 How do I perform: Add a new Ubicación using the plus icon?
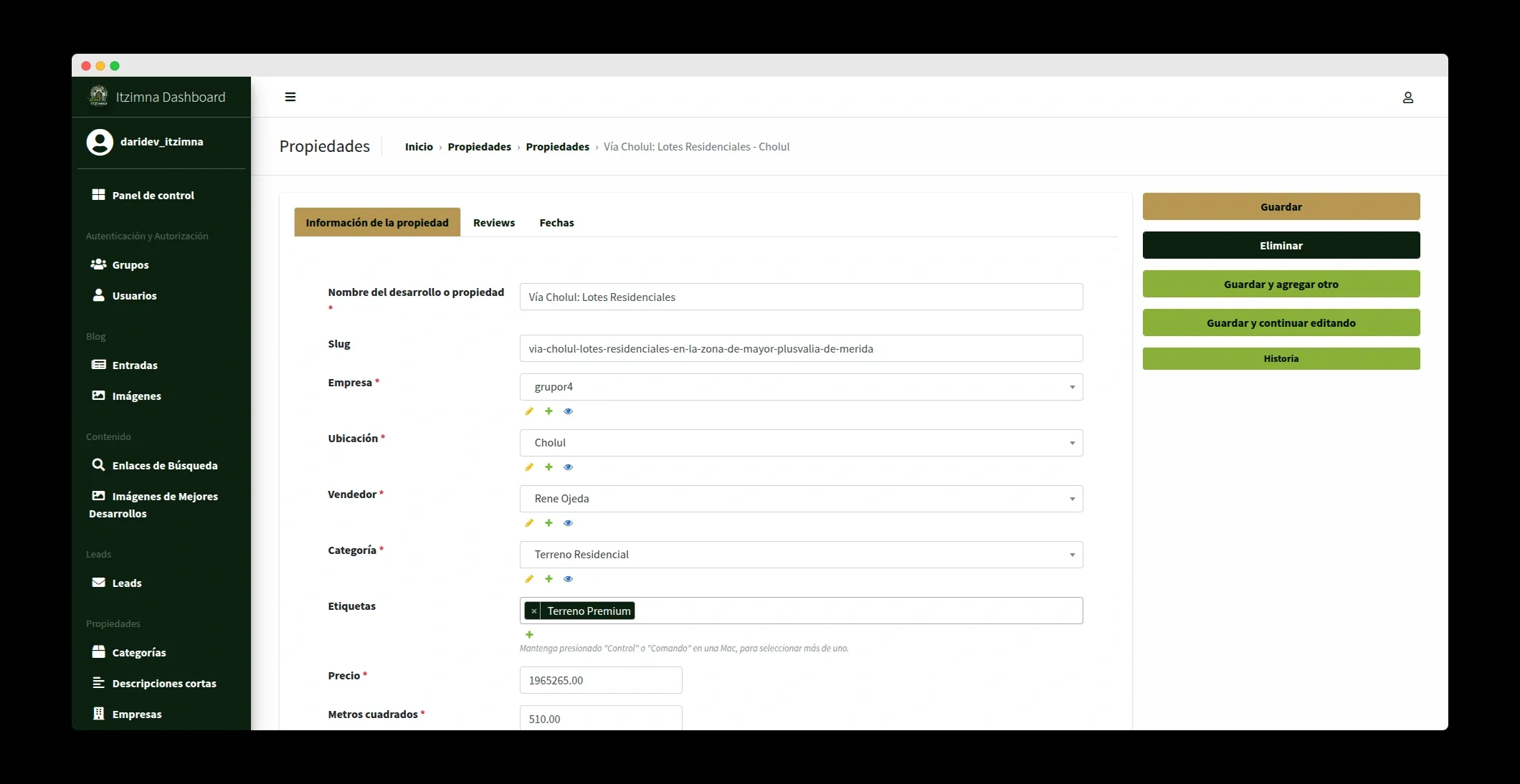(548, 467)
